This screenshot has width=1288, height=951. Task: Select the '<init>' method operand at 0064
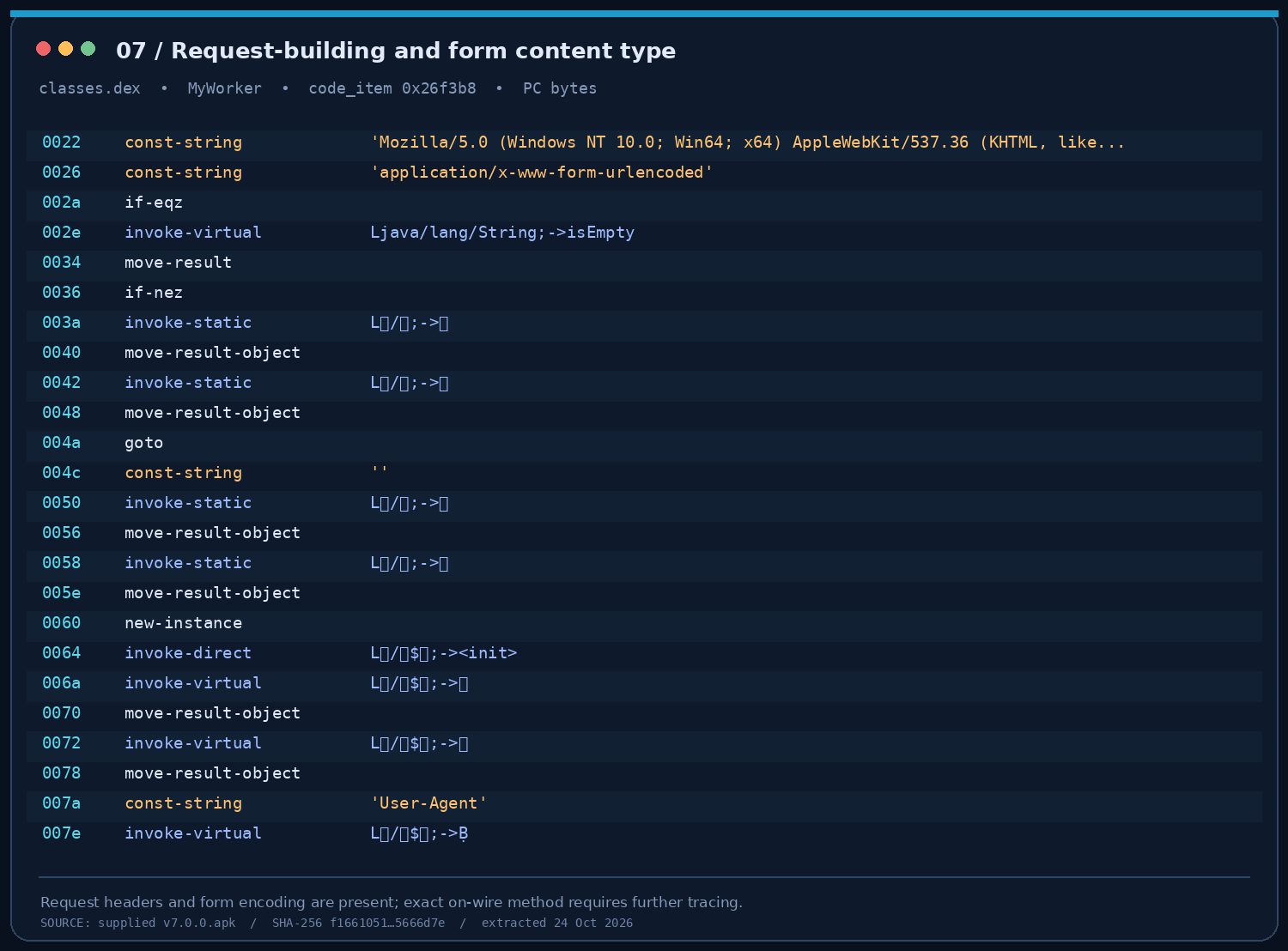point(444,653)
